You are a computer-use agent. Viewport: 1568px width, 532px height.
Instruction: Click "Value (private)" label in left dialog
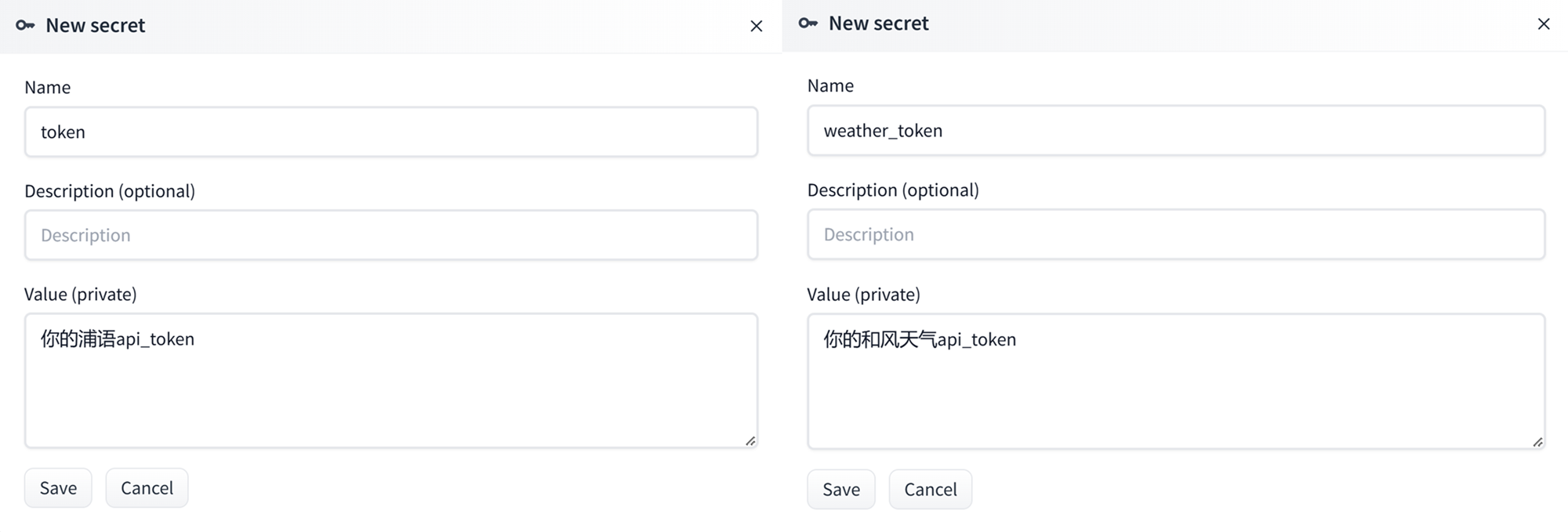pyautogui.click(x=81, y=294)
